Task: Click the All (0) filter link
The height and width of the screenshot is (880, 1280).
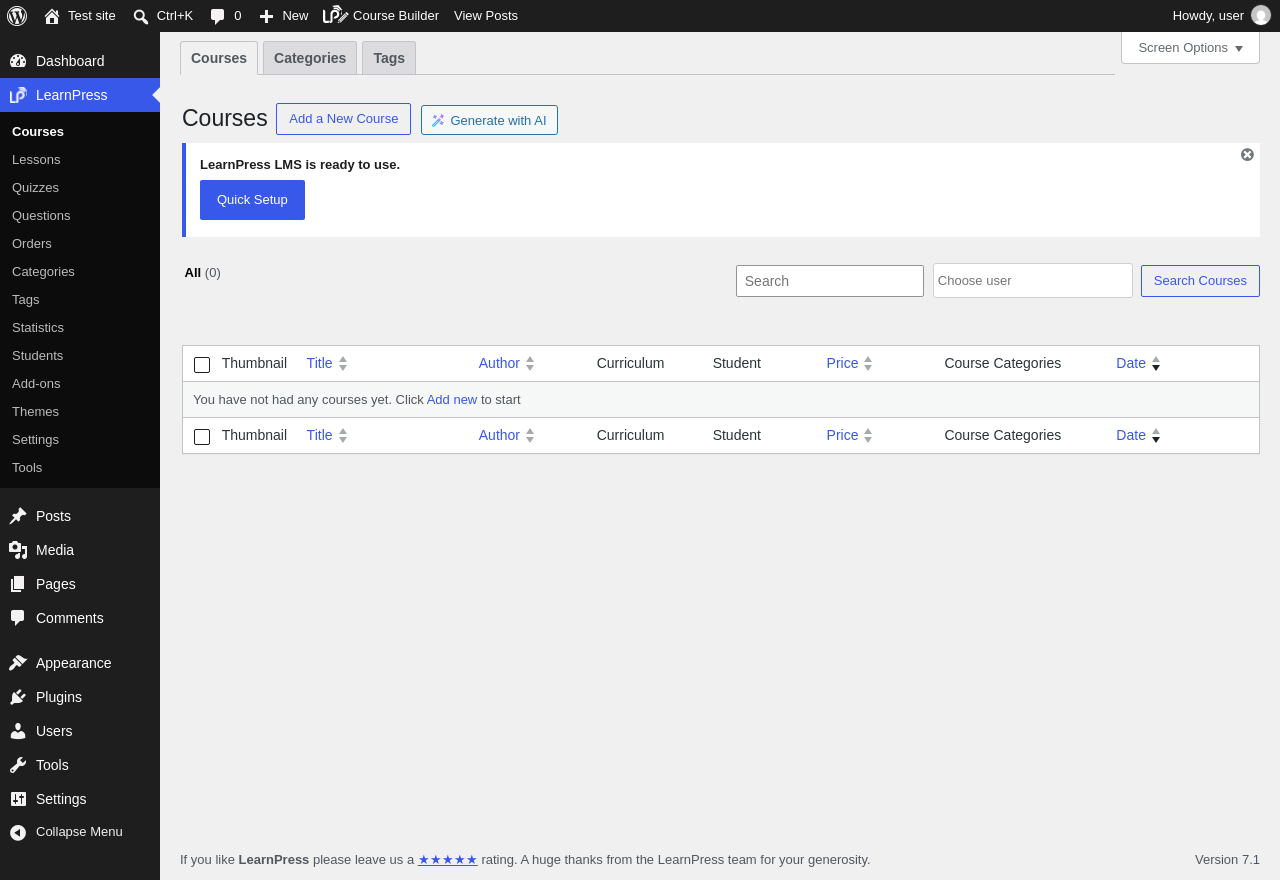Action: point(203,273)
